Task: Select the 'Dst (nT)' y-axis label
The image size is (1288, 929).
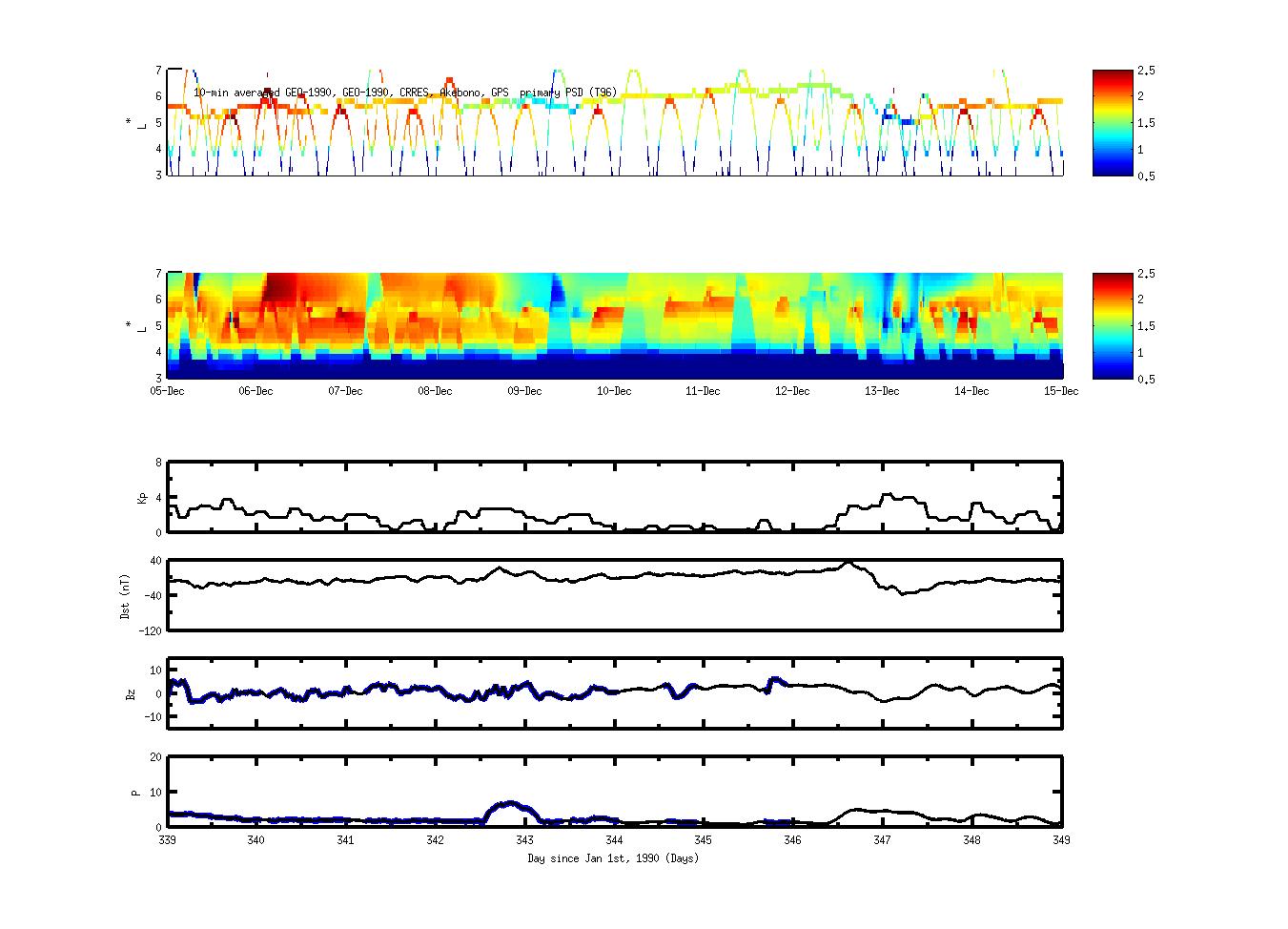Action: tap(125, 595)
